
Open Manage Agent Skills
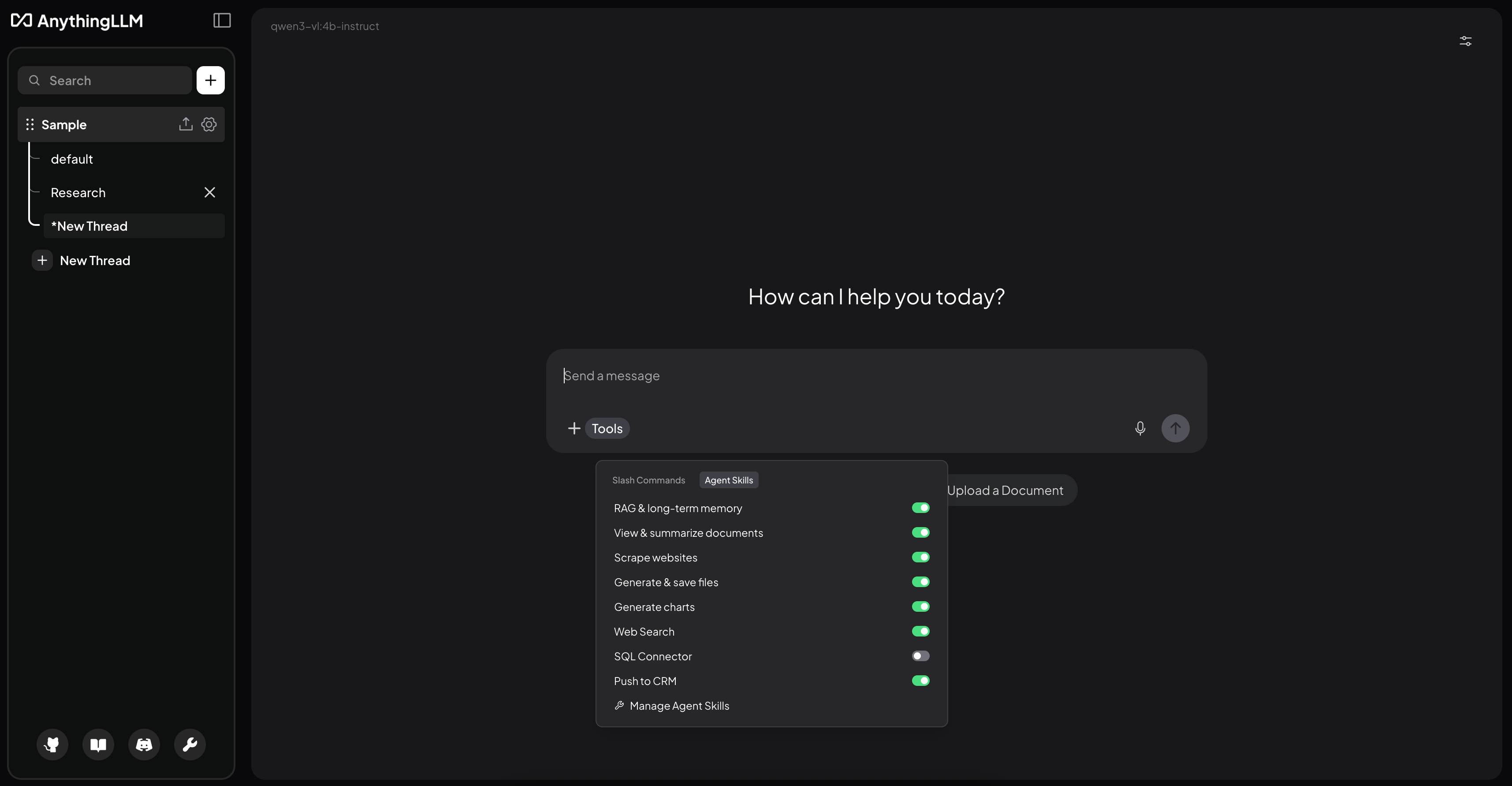pos(678,706)
